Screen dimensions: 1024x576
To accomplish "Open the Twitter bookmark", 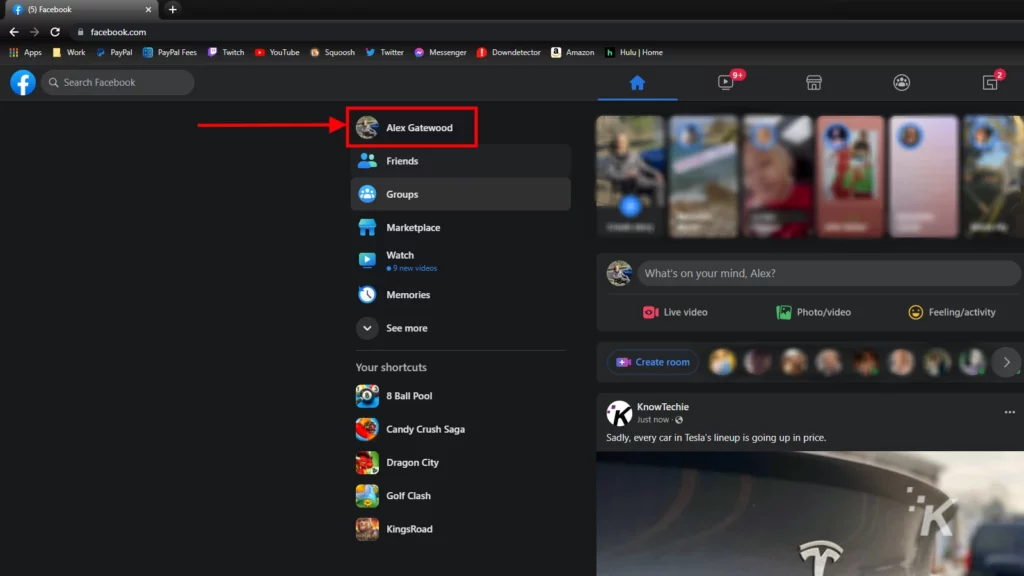I will [385, 52].
